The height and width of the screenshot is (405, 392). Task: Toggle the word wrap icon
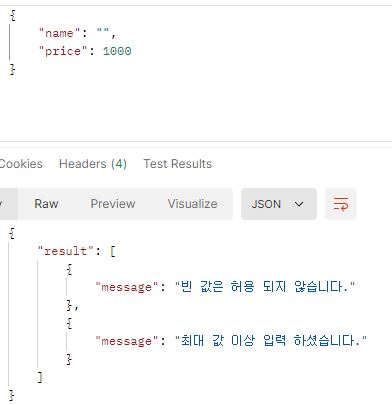tap(341, 204)
